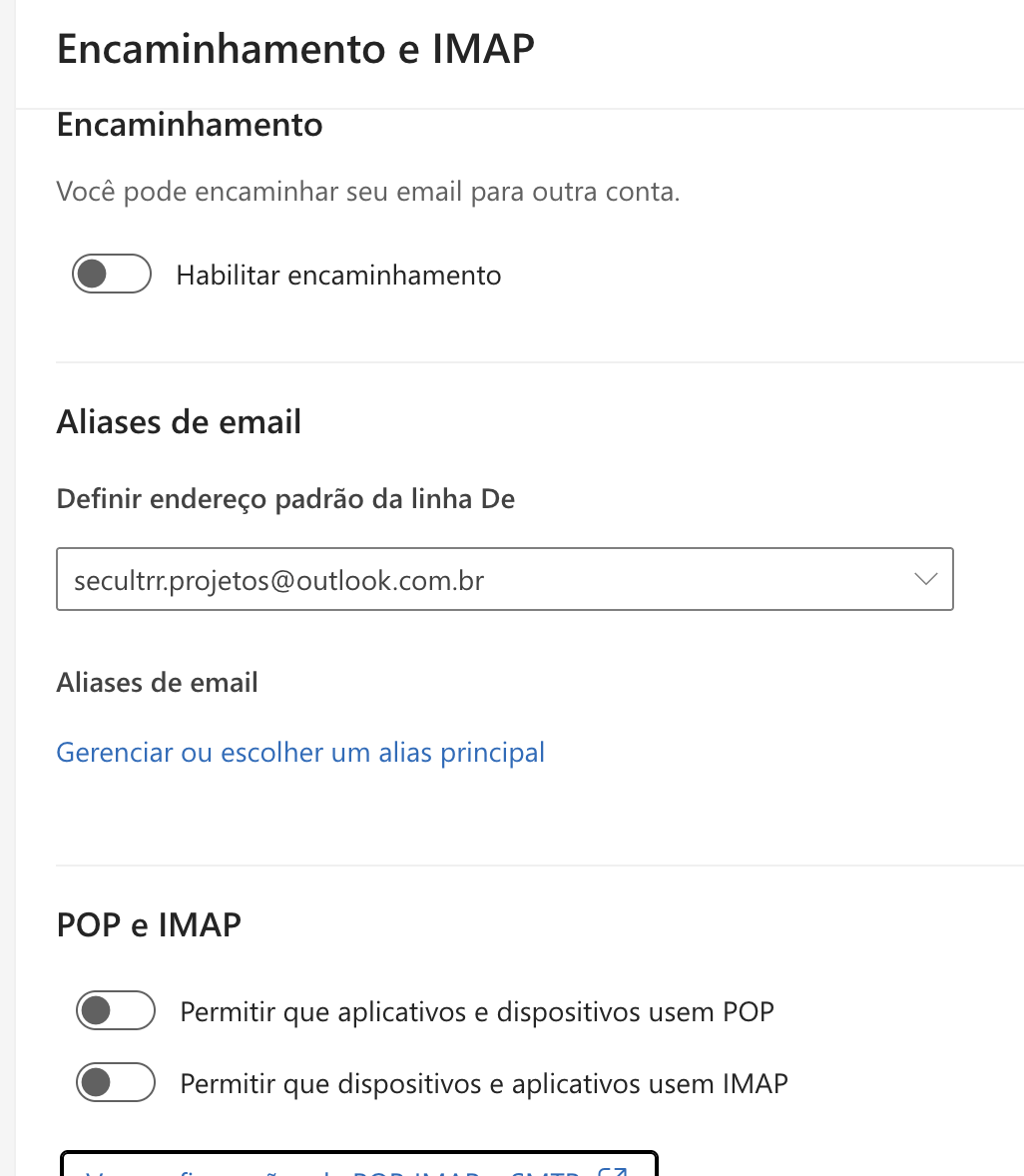Click the Habilitar encaminhamento label text

coord(338,276)
